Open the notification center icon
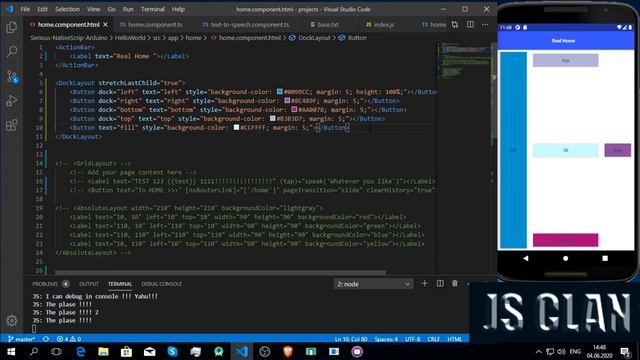 tap(625, 351)
